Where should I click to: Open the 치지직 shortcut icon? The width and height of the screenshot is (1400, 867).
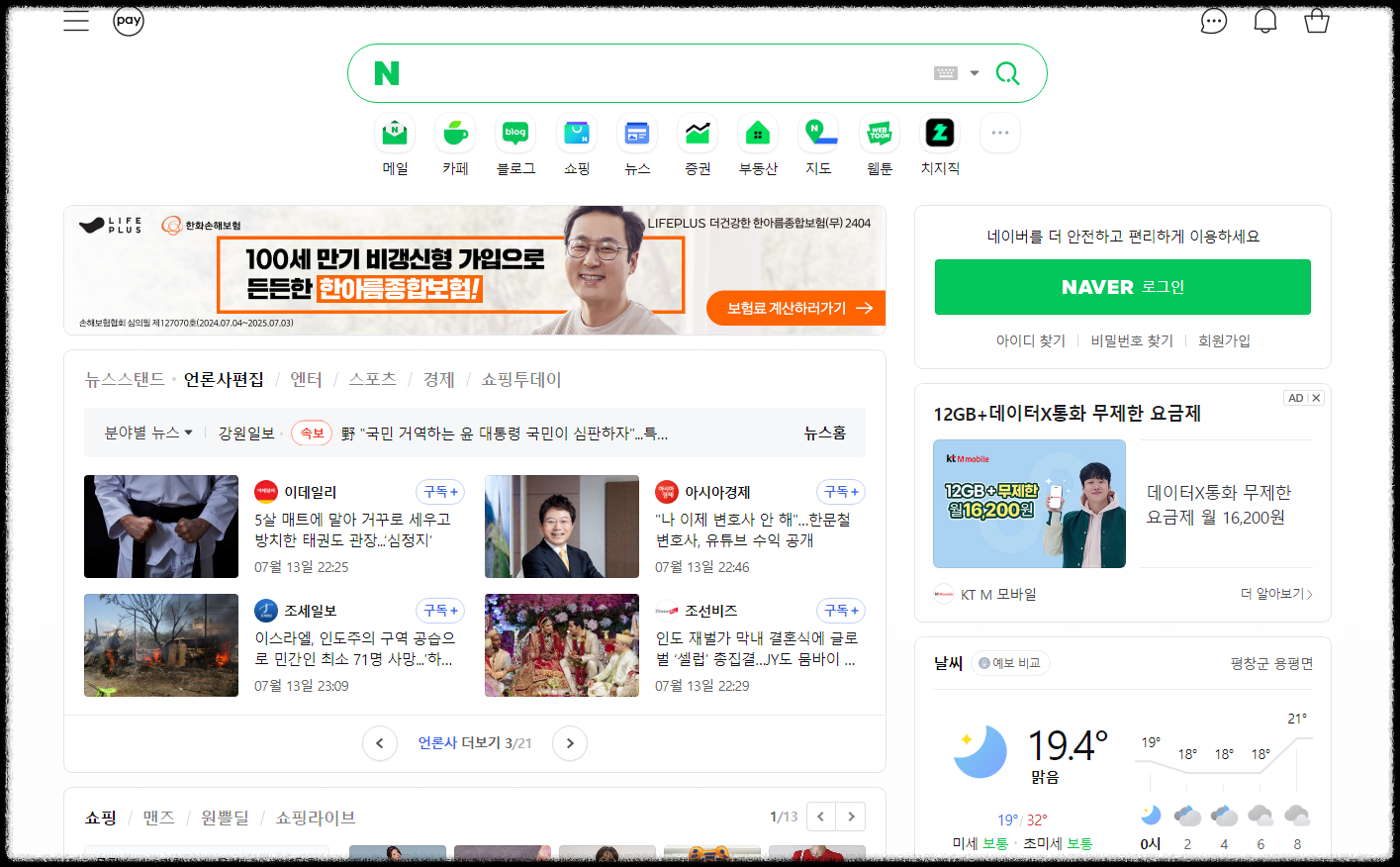pyautogui.click(x=940, y=133)
